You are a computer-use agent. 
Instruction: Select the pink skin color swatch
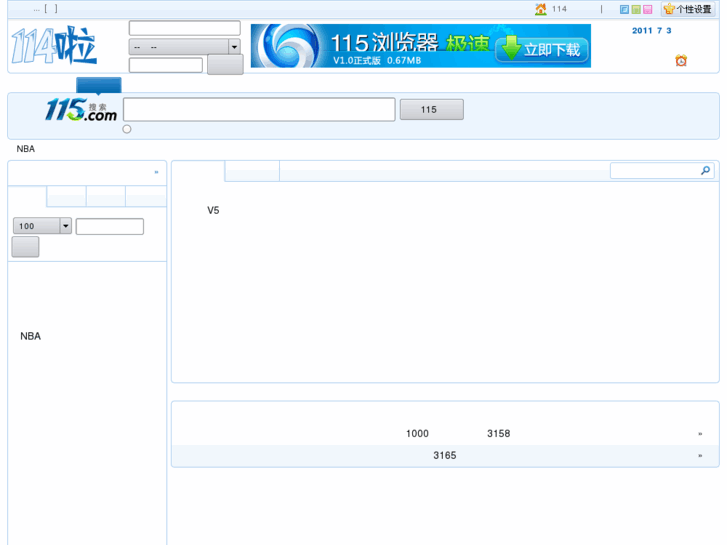(x=648, y=9)
